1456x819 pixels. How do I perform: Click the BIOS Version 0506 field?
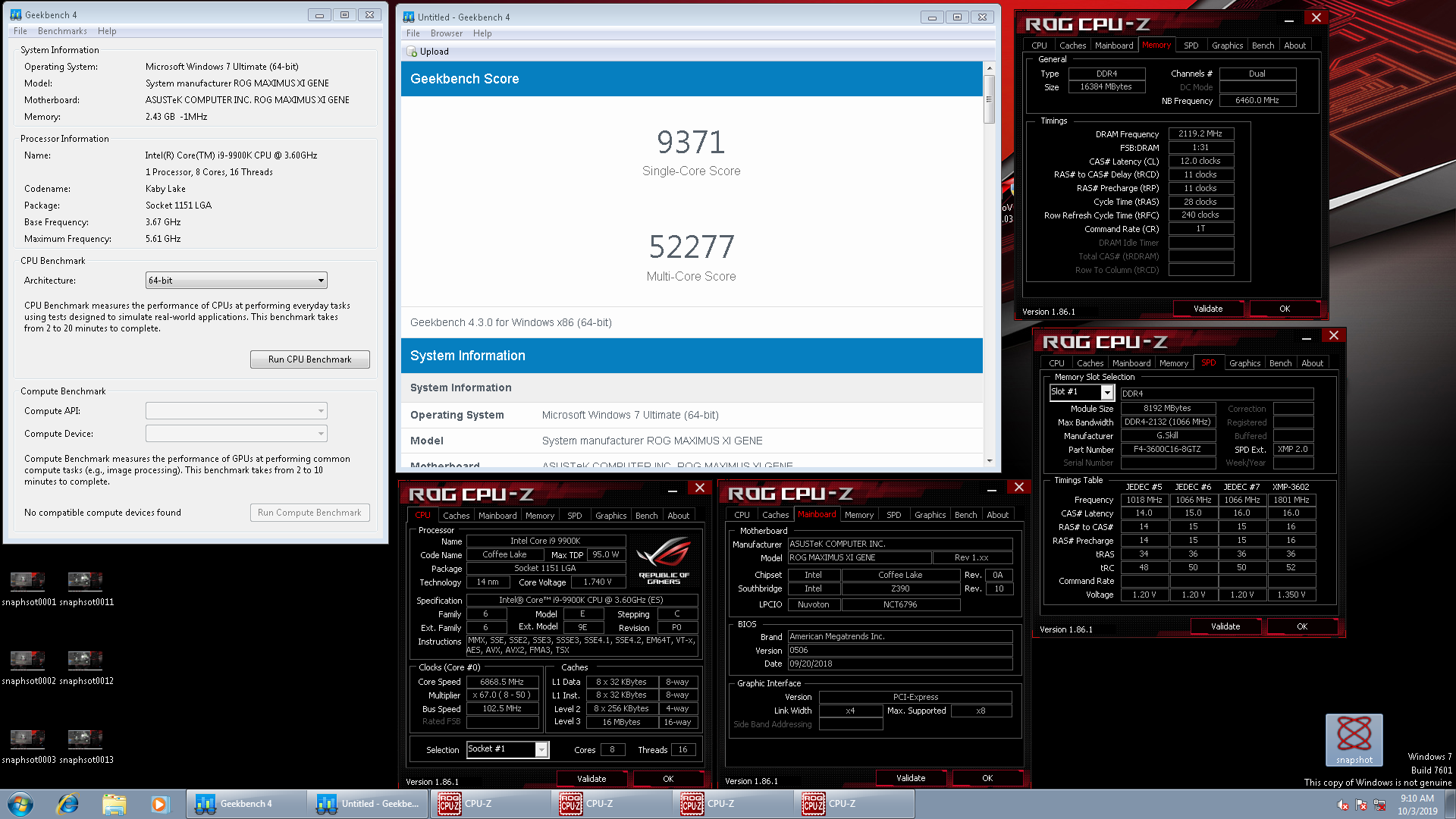coord(900,650)
